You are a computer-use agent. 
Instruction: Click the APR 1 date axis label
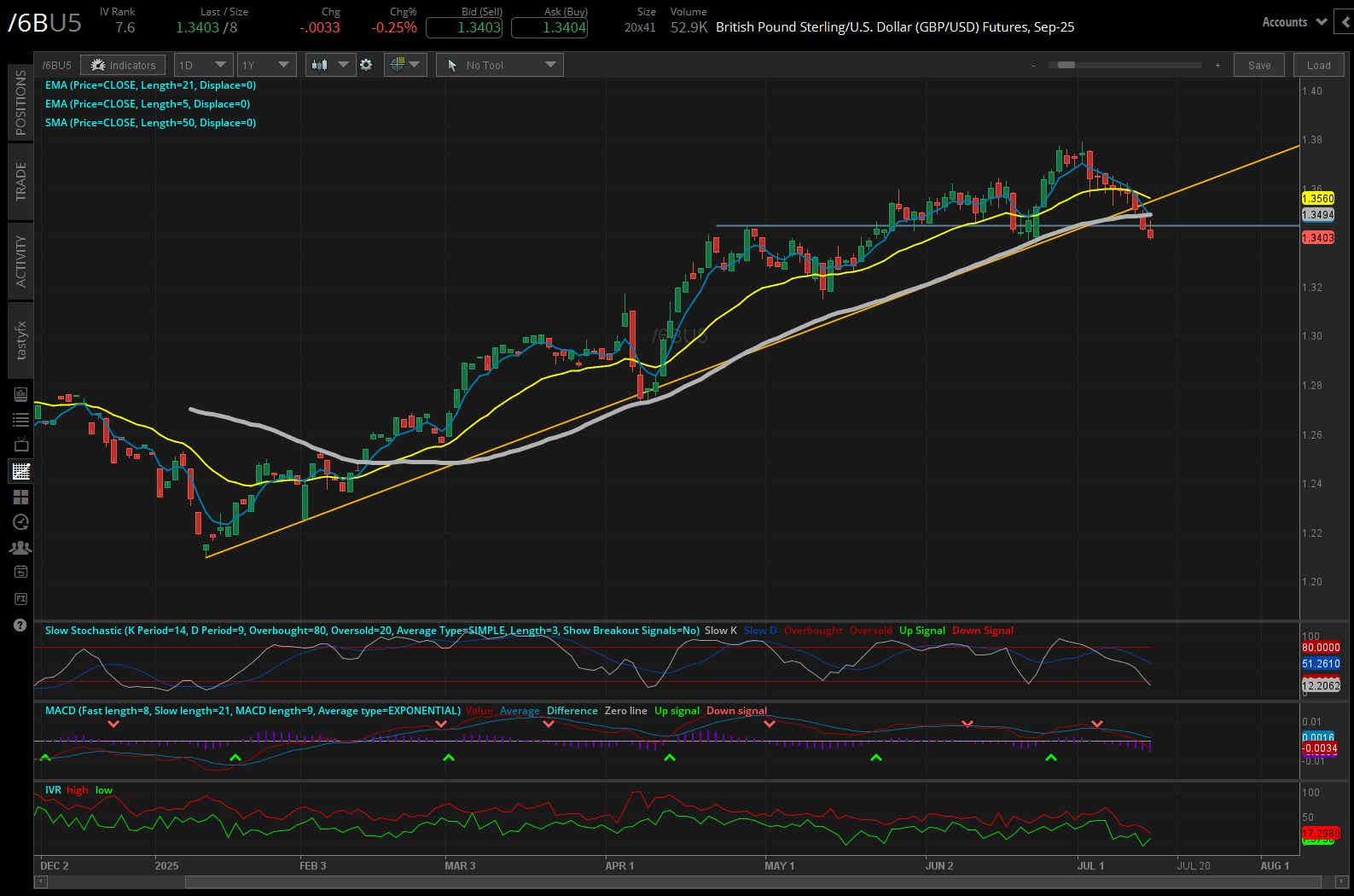coord(619,865)
